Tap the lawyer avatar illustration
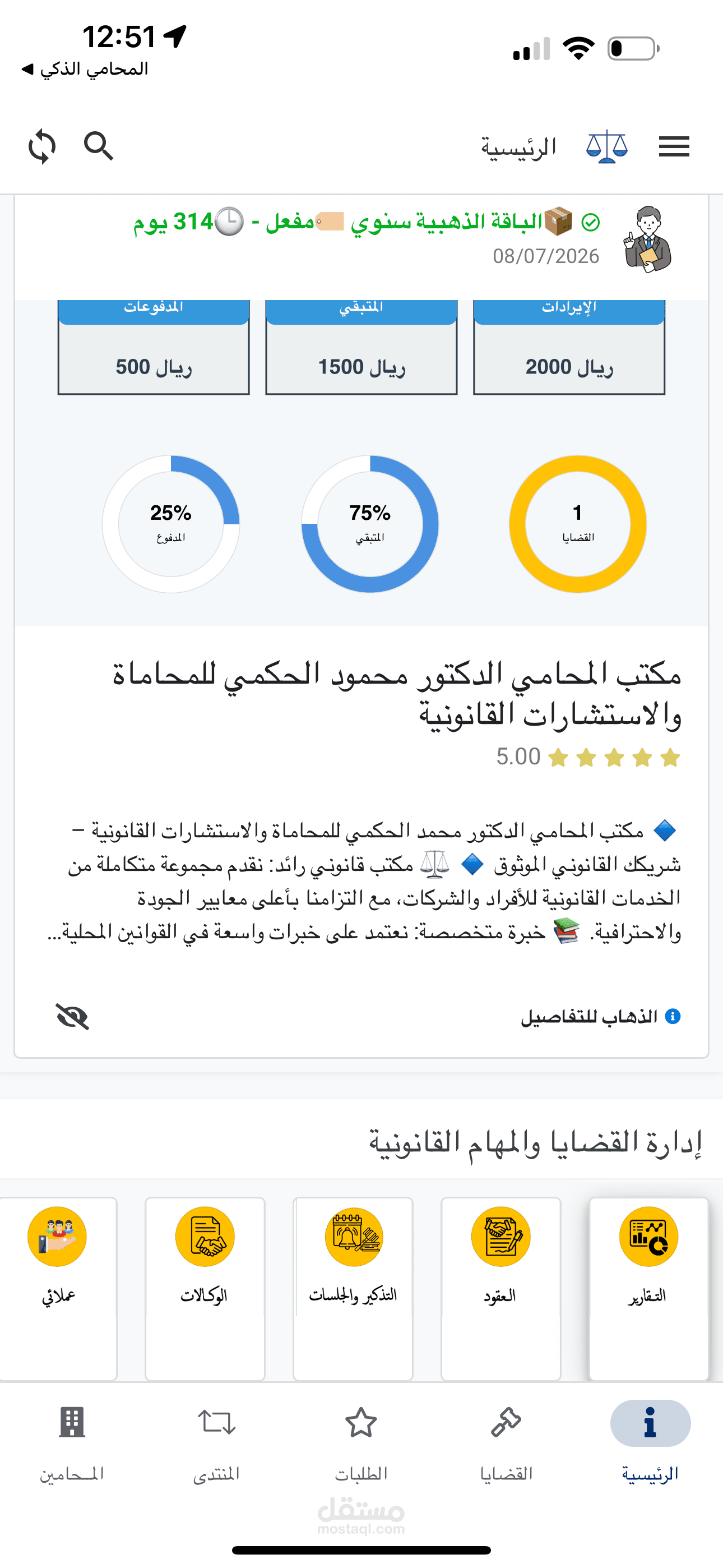This screenshot has height=1568, width=723. click(647, 240)
